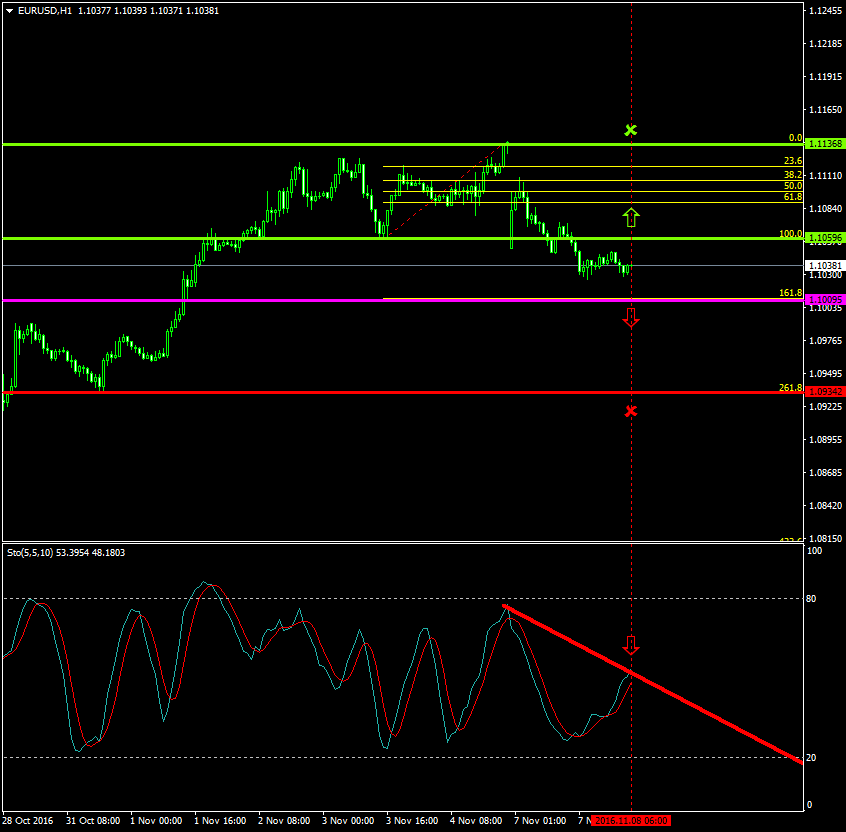Select the Fibonacci 261.8 level label
This screenshot has height=832, width=846.
[x=790, y=387]
